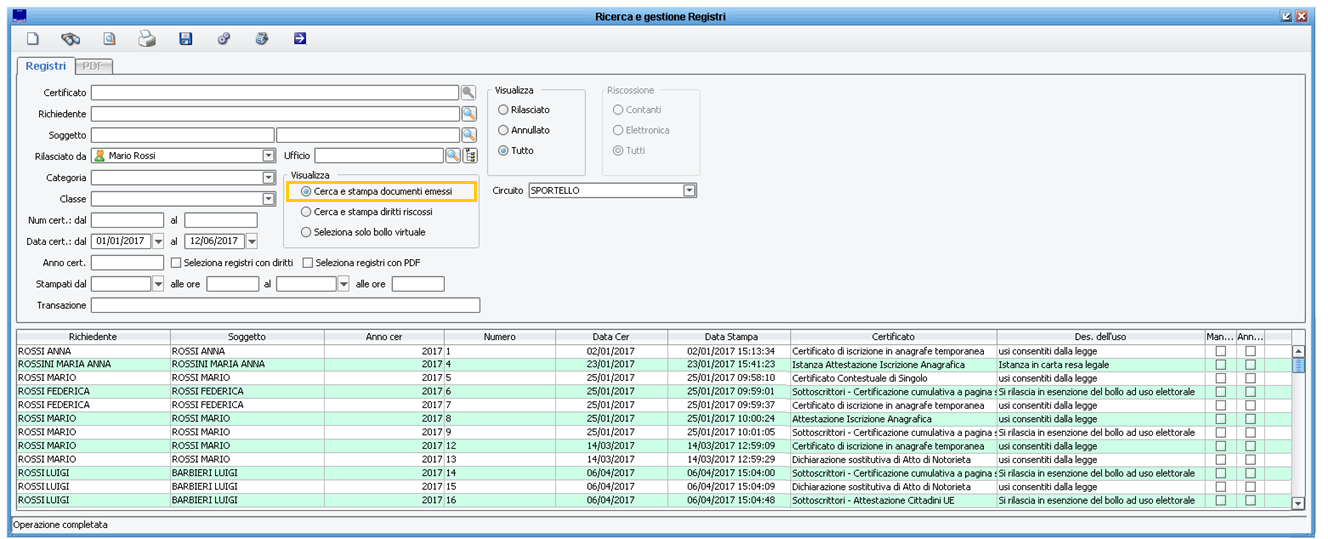The width and height of the screenshot is (1328, 539).
Task: Click the results table scrollbar down arrow
Action: coord(1298,504)
